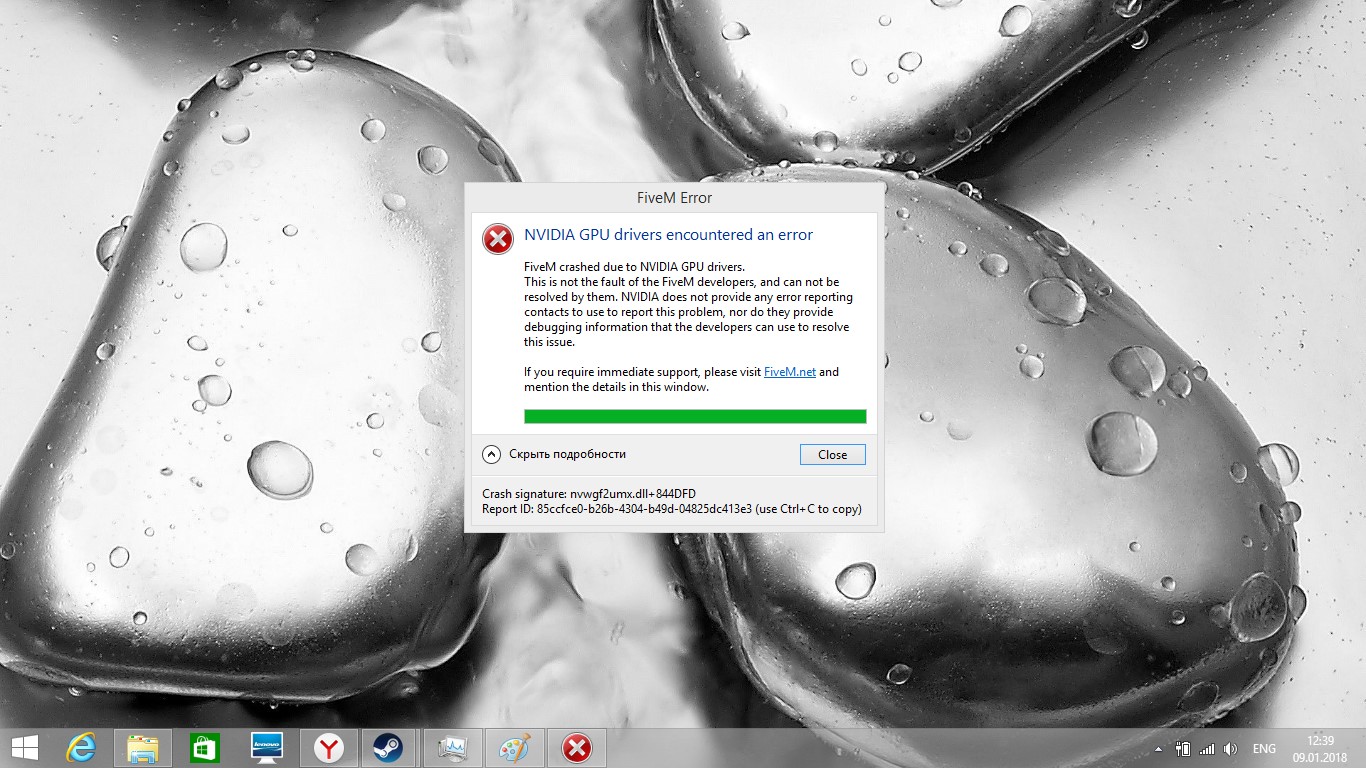1366x768 pixels.
Task: Change input language via ENG indicator
Action: (x=1264, y=749)
